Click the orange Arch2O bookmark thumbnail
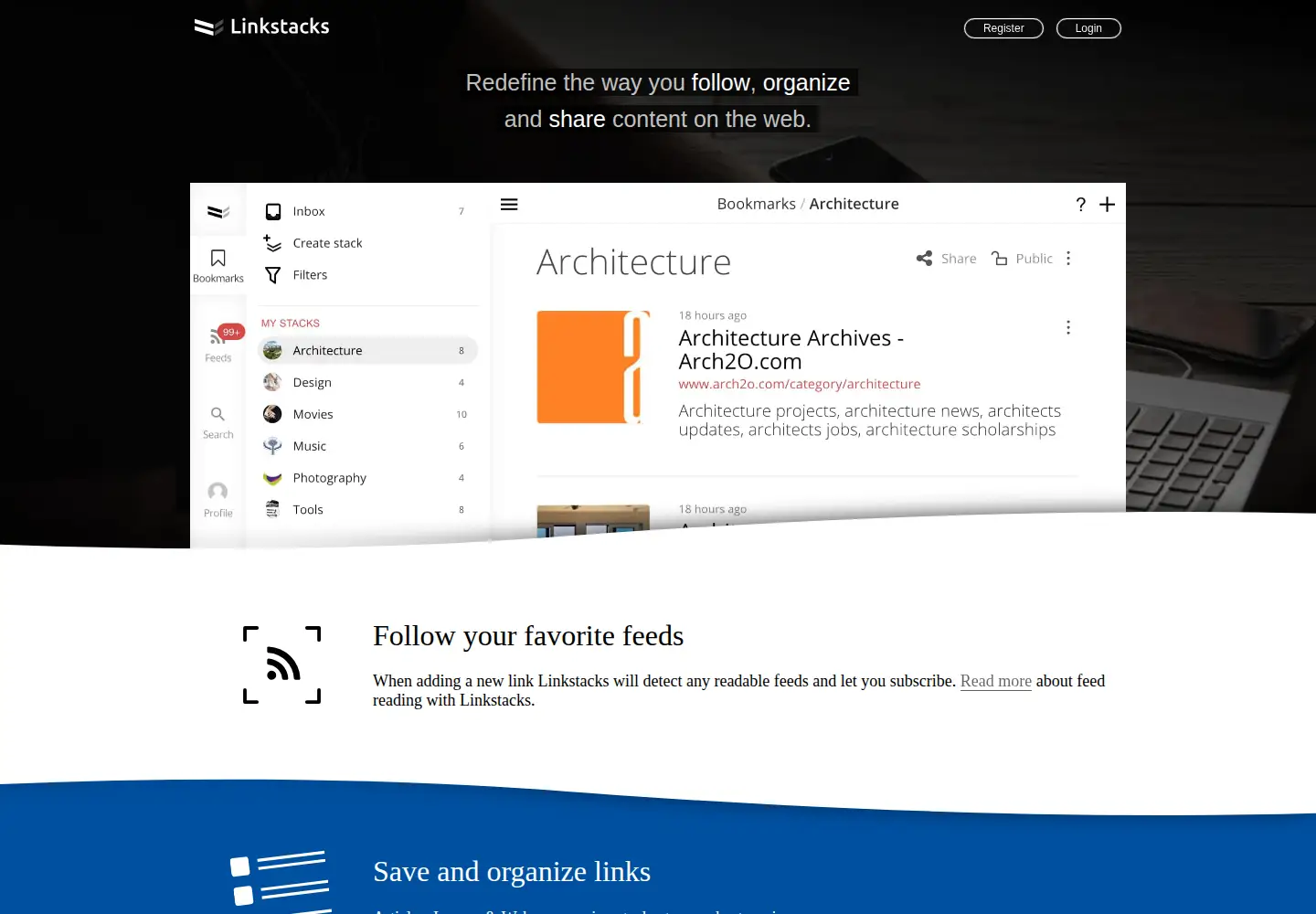Viewport: 1316px width, 914px height. [x=593, y=367]
